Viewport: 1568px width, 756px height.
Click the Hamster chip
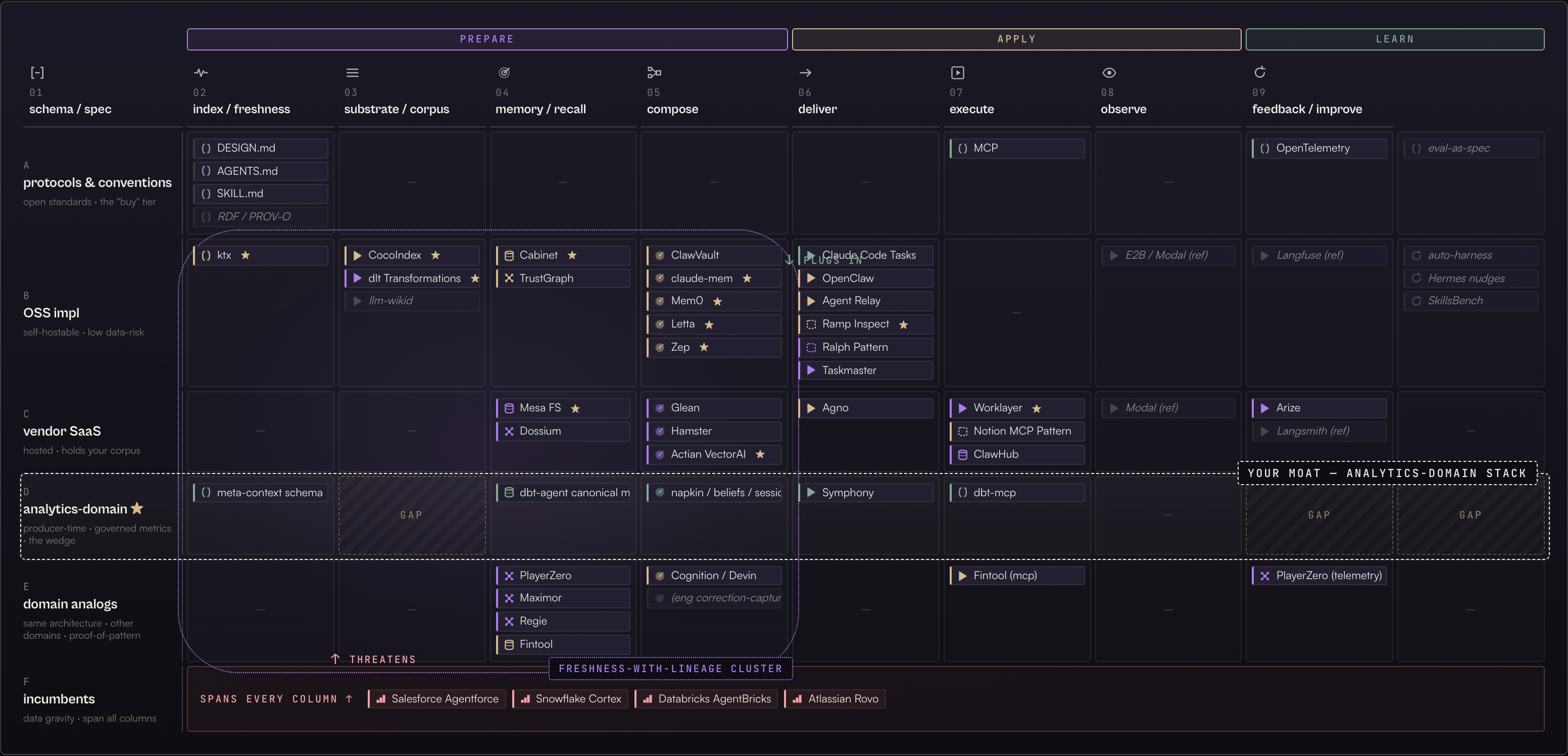point(714,431)
